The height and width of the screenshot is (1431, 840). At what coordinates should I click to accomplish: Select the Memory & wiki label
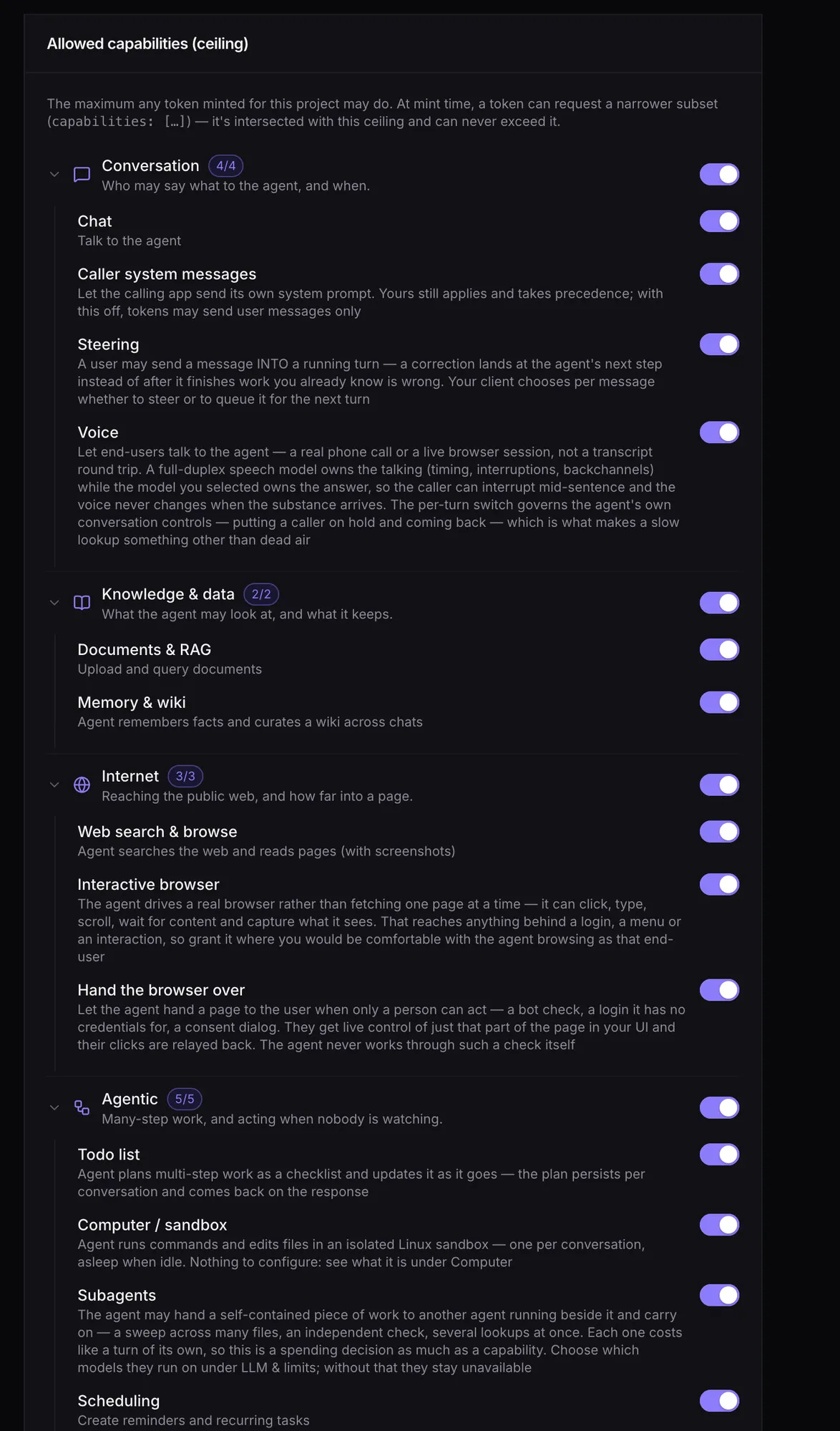point(132,702)
